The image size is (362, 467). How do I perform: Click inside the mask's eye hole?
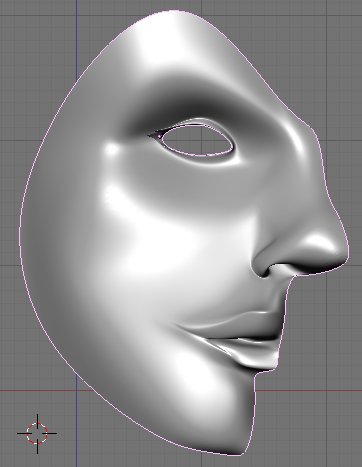pyautogui.click(x=198, y=141)
